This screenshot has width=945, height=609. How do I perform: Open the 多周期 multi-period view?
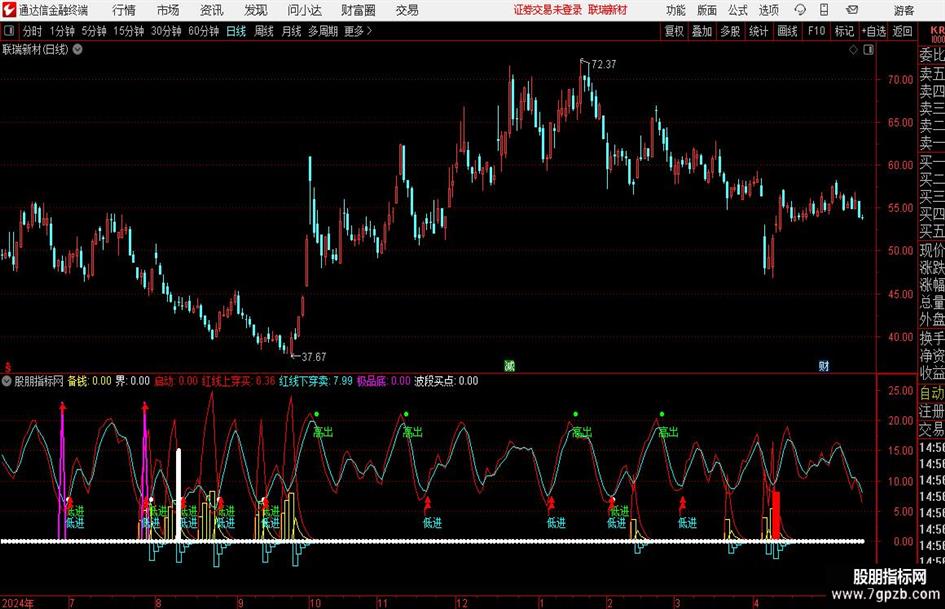[x=323, y=31]
